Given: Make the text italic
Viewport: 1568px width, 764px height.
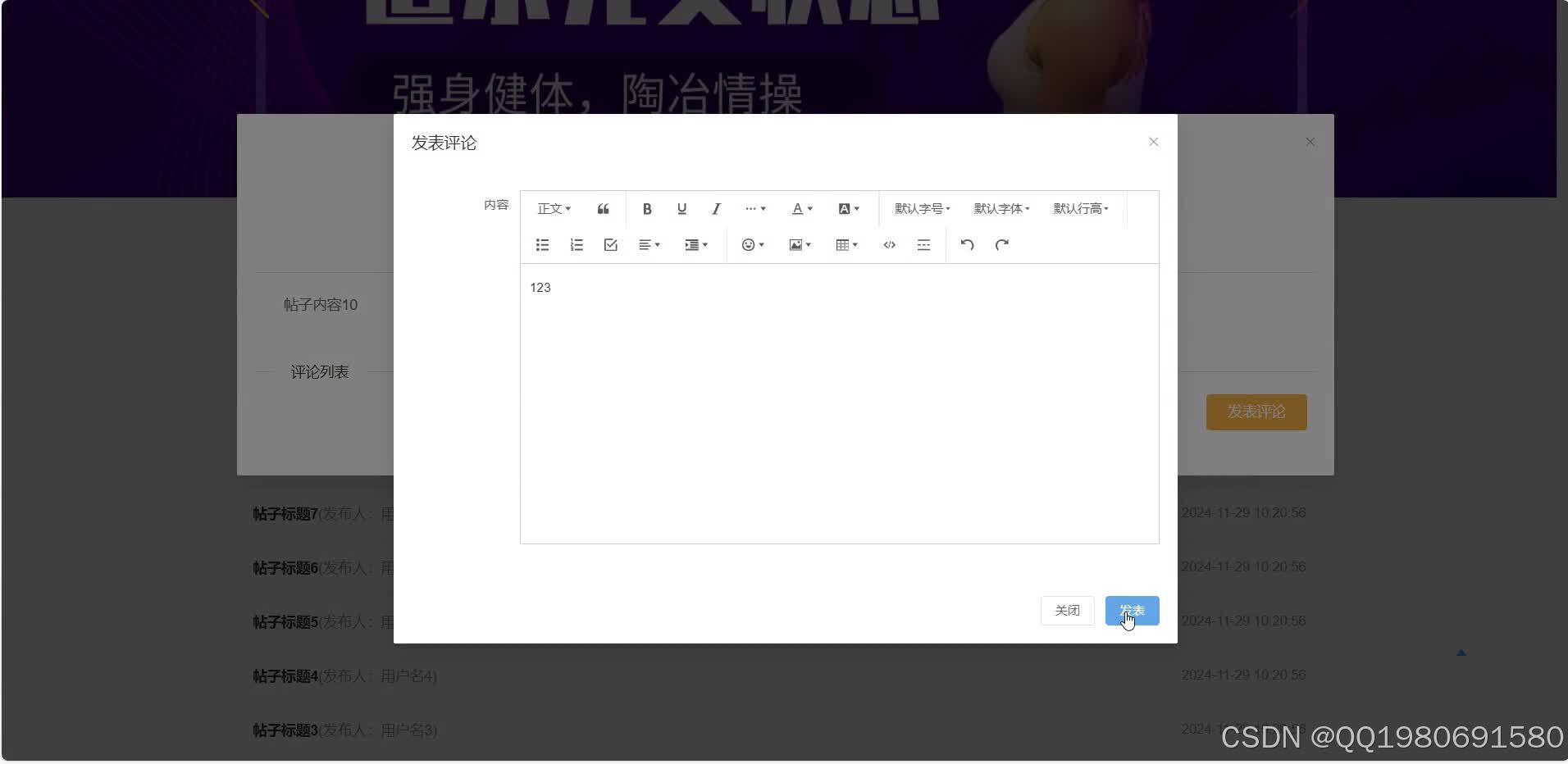Looking at the screenshot, I should point(715,208).
